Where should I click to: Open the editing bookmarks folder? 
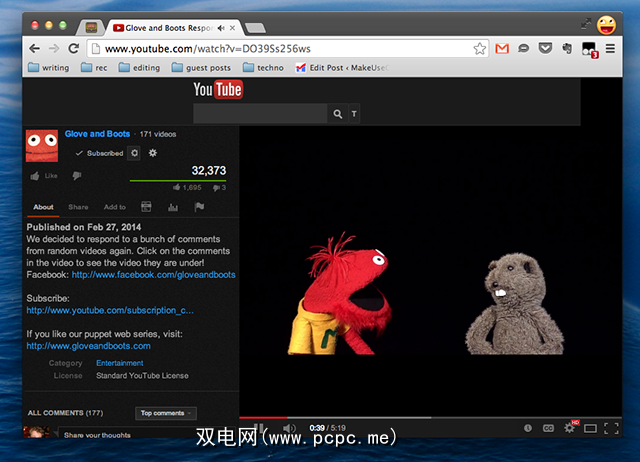[139, 67]
